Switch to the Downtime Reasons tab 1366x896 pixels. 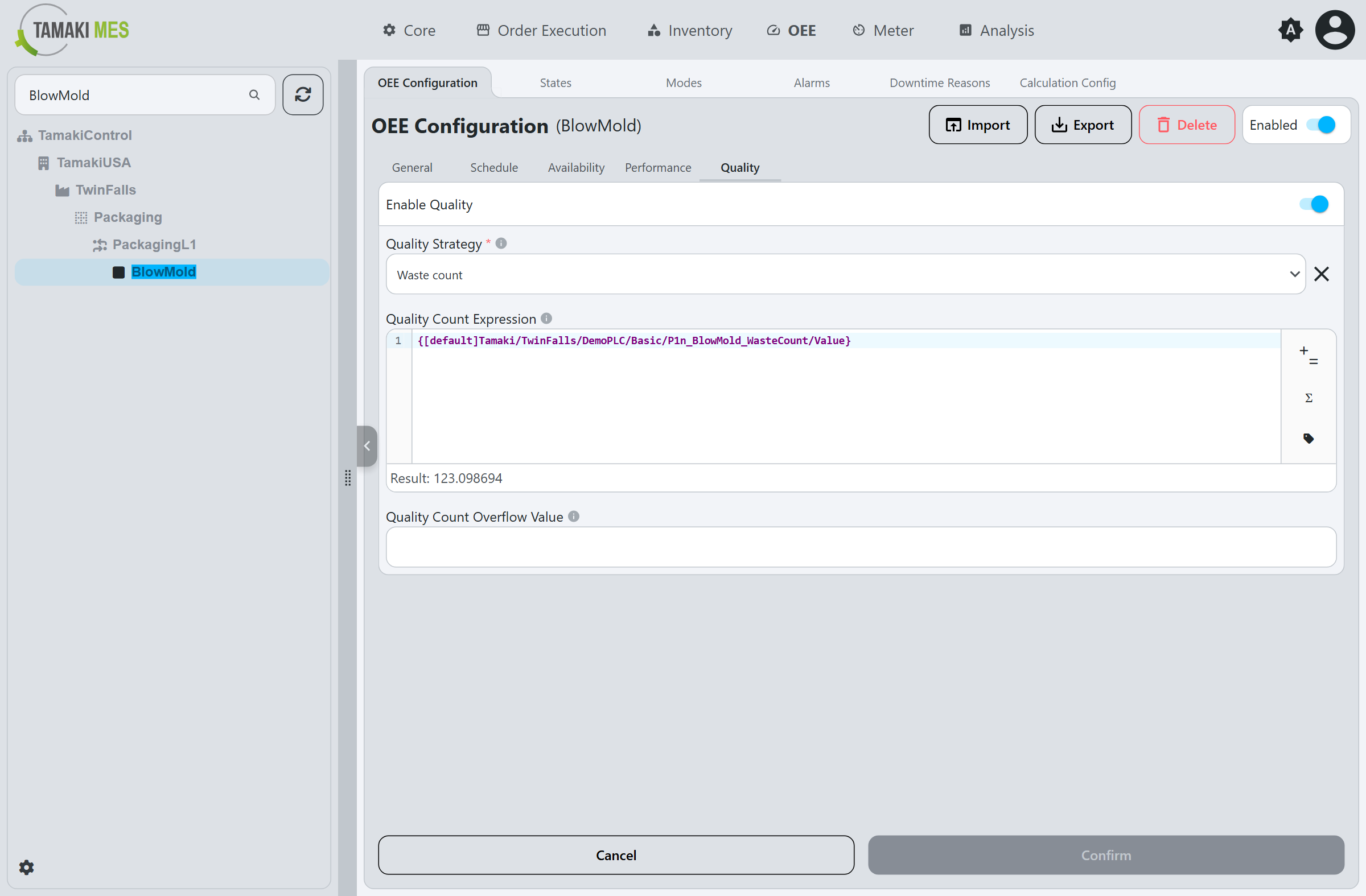[940, 82]
